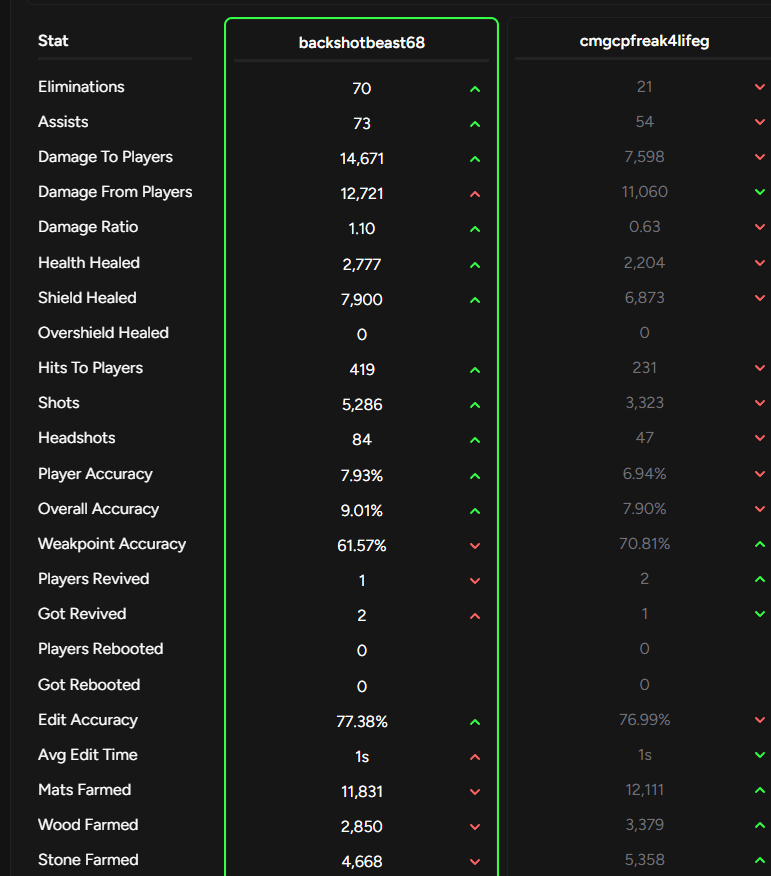Click the Stat column header
The height and width of the screenshot is (876, 771).
53,40
